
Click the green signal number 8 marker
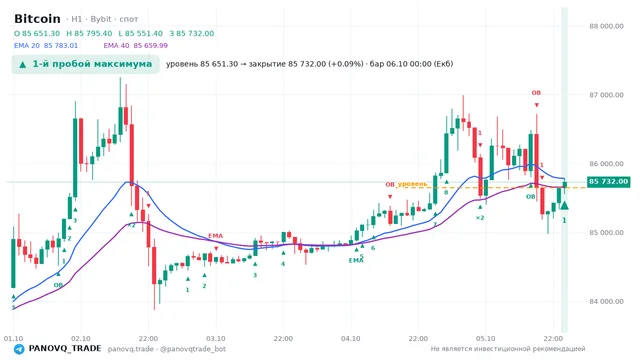(x=446, y=192)
